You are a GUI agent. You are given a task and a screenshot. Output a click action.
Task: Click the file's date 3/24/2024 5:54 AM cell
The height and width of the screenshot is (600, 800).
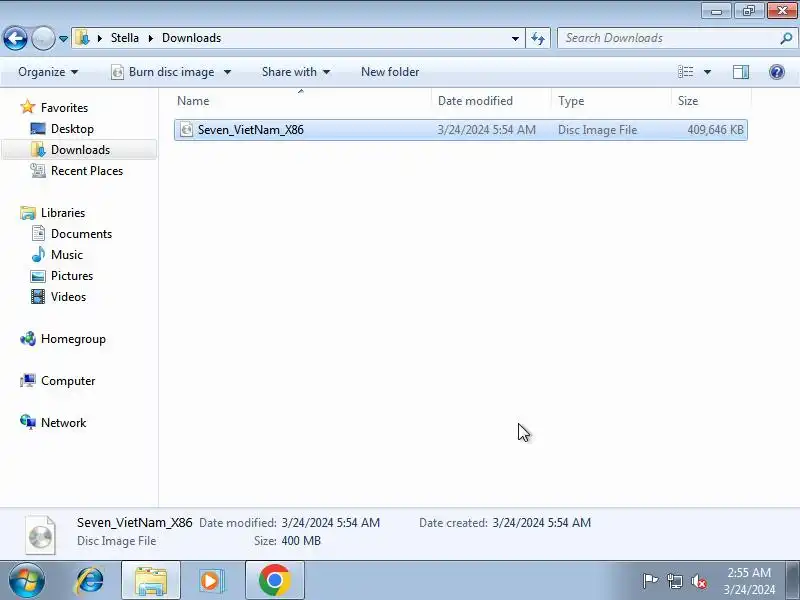click(486, 130)
